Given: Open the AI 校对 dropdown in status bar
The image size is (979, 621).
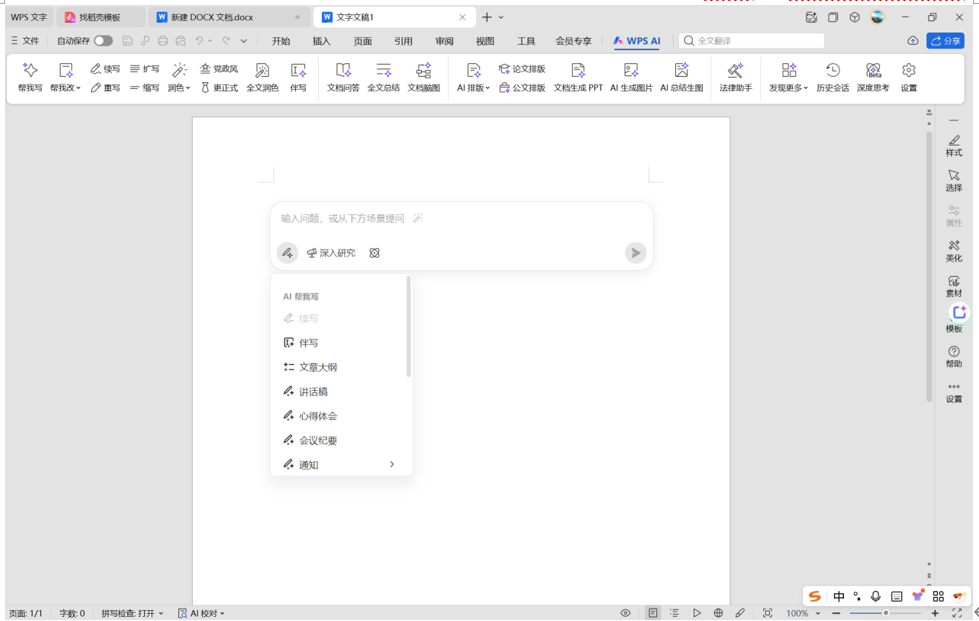Looking at the screenshot, I should [x=201, y=614].
